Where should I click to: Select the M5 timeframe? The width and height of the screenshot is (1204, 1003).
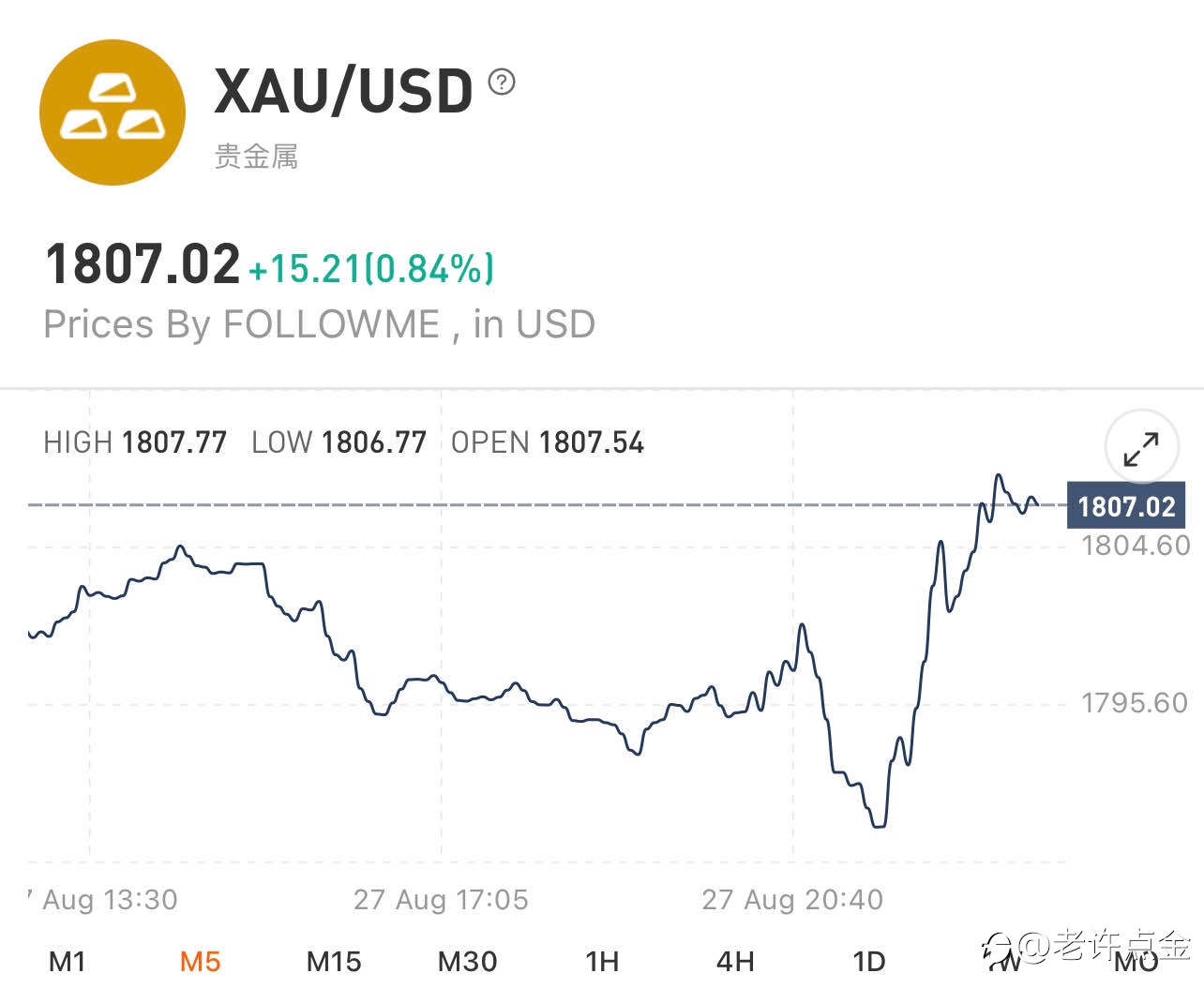pyautogui.click(x=200, y=962)
